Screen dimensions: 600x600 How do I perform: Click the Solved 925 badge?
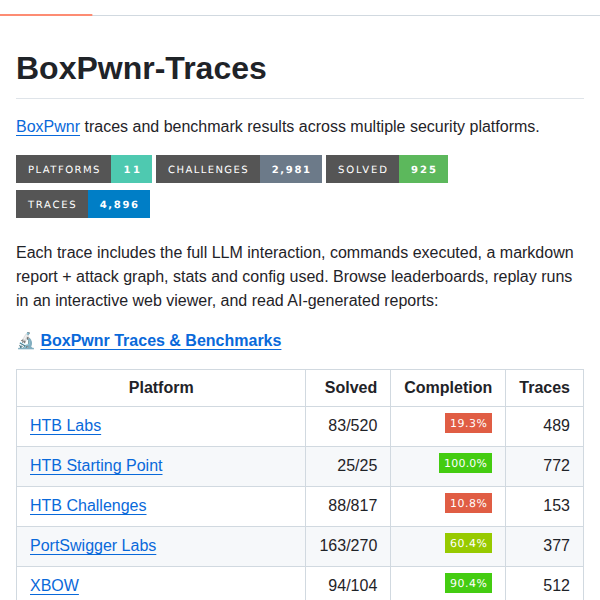[387, 169]
